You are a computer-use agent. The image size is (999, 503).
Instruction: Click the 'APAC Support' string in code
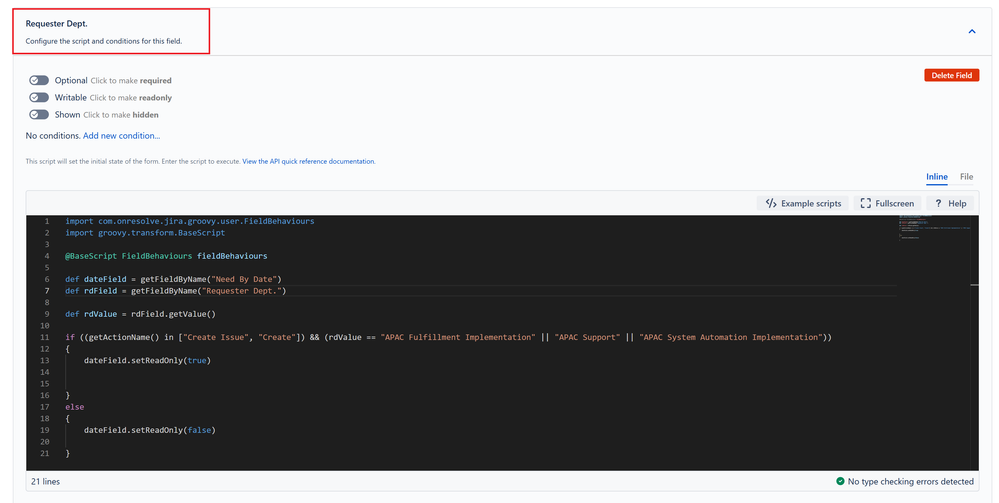587,337
